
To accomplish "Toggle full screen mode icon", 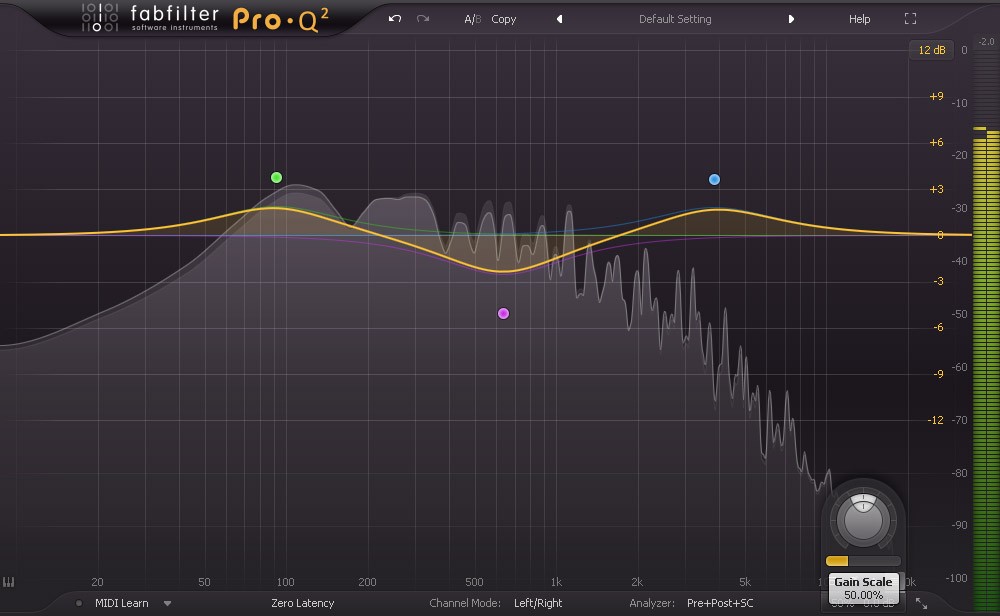I will pyautogui.click(x=910, y=19).
